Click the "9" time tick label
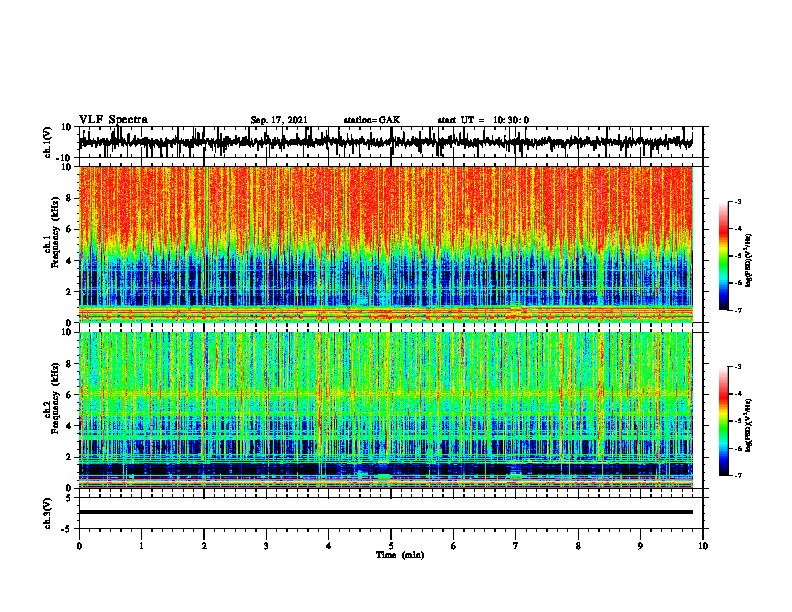 click(640, 546)
